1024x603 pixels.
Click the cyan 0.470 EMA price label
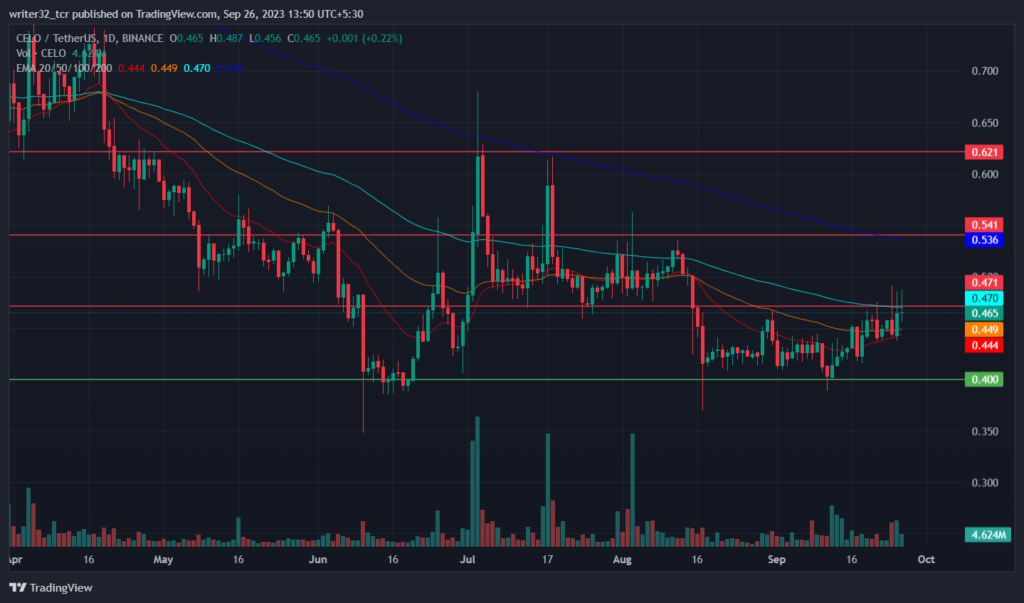point(984,298)
